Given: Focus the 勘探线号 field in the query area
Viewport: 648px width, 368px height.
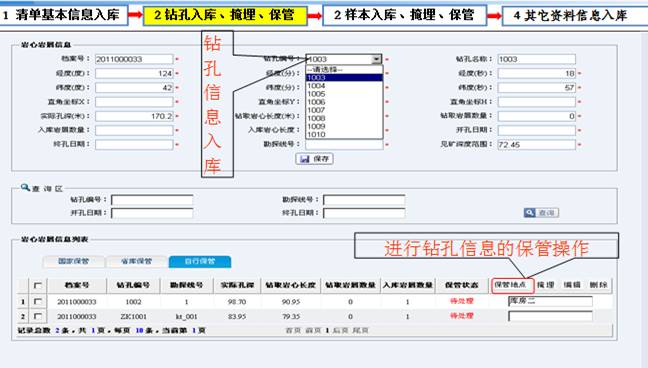Looking at the screenshot, I should coord(364,200).
